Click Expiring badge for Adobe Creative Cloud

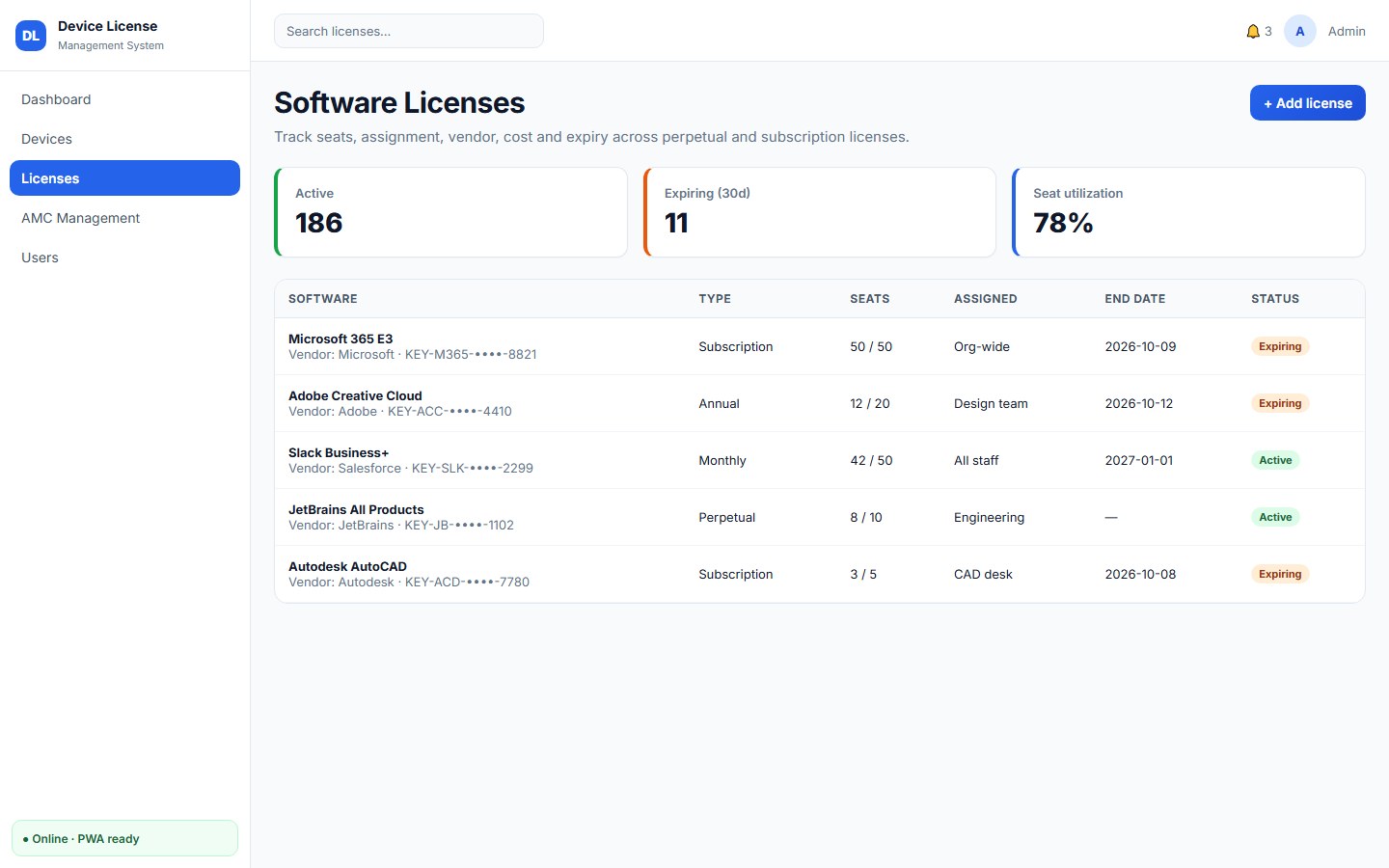click(x=1280, y=403)
